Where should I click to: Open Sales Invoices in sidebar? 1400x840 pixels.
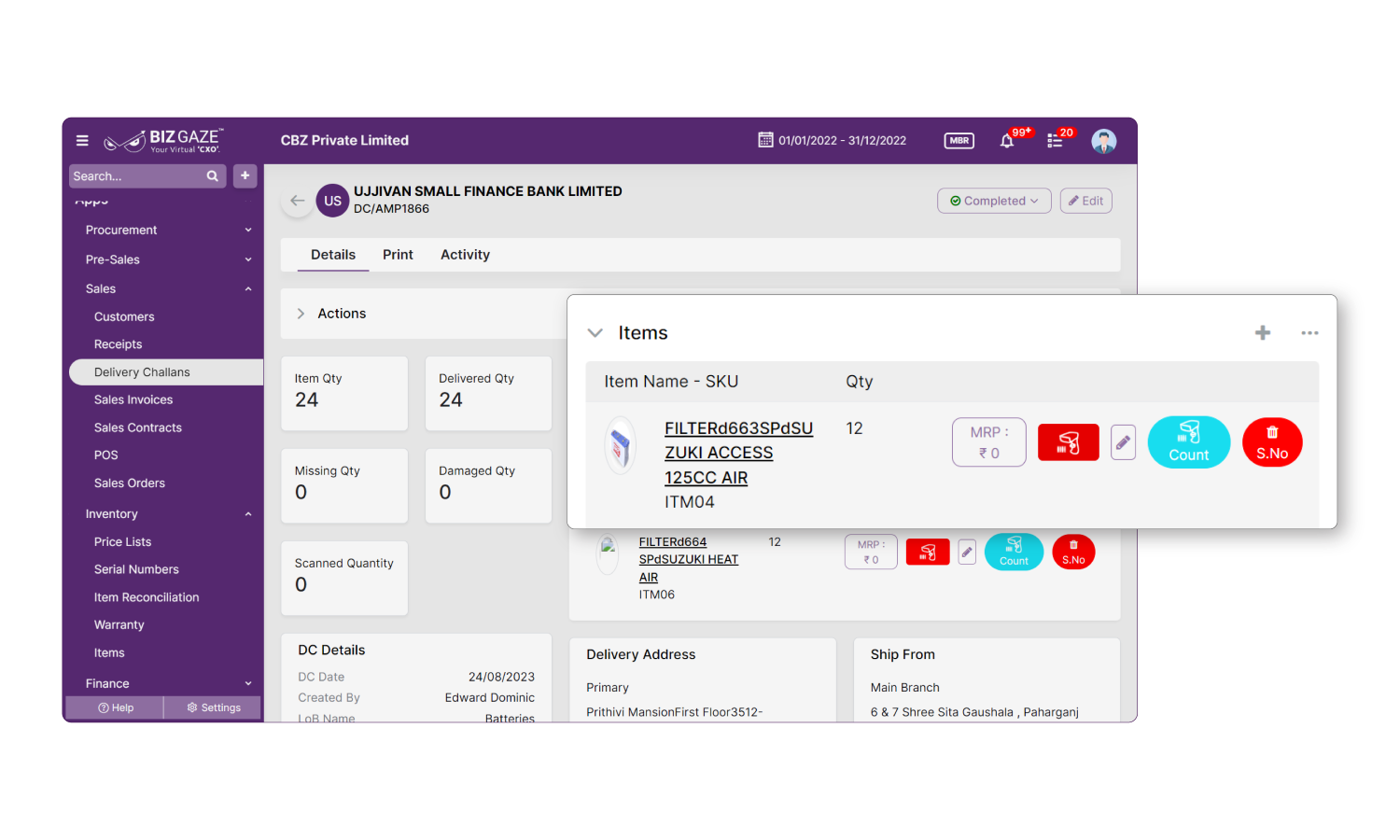pyautogui.click(x=133, y=399)
